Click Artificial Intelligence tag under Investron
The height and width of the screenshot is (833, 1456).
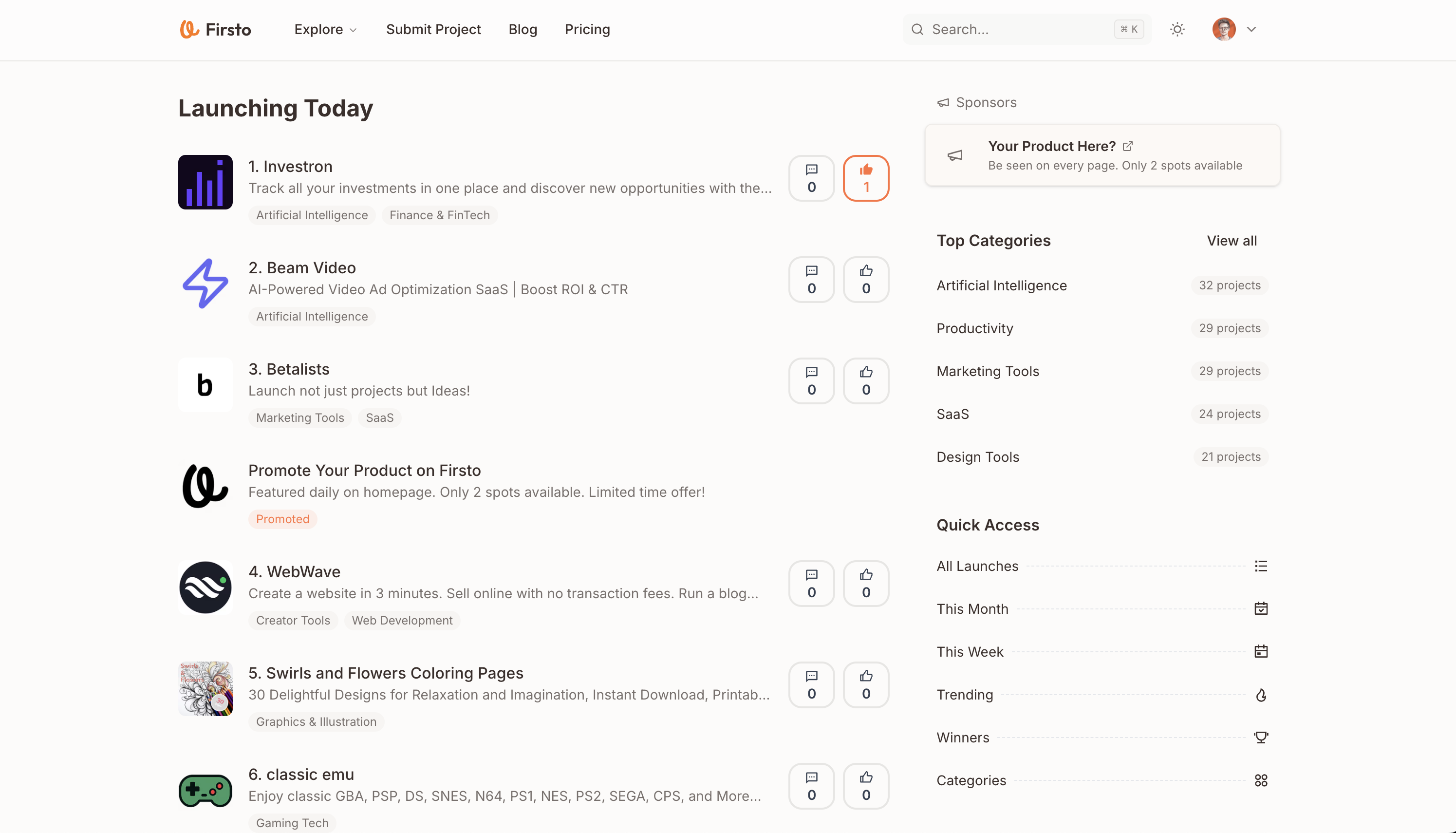coord(312,215)
